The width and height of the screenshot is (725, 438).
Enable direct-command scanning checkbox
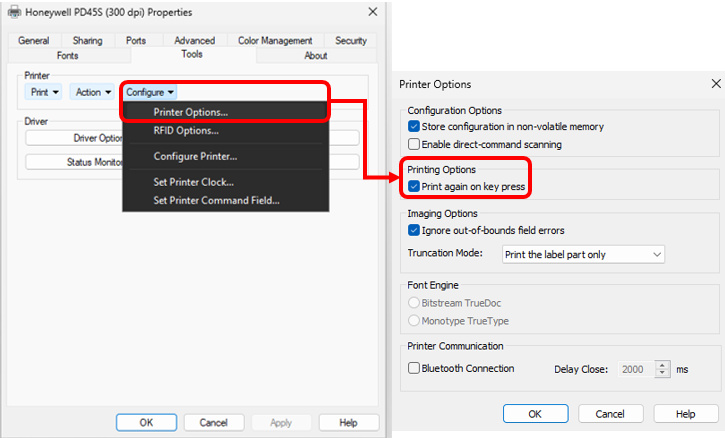pos(414,144)
